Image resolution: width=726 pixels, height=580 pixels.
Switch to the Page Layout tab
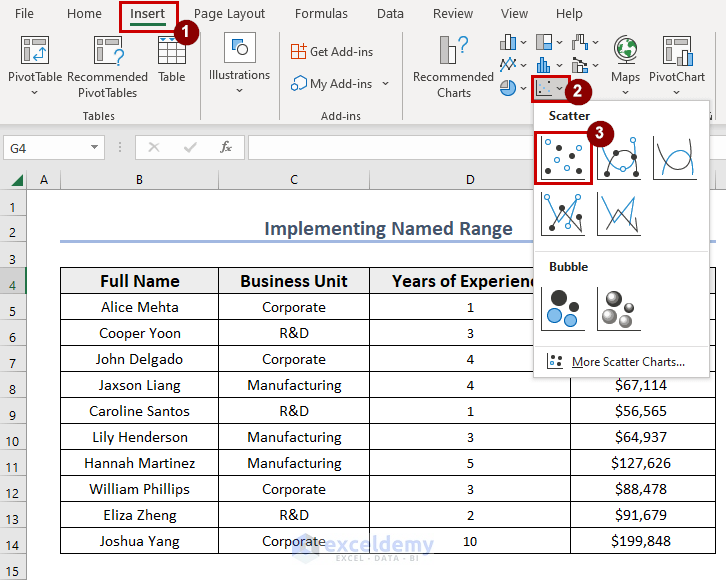230,14
